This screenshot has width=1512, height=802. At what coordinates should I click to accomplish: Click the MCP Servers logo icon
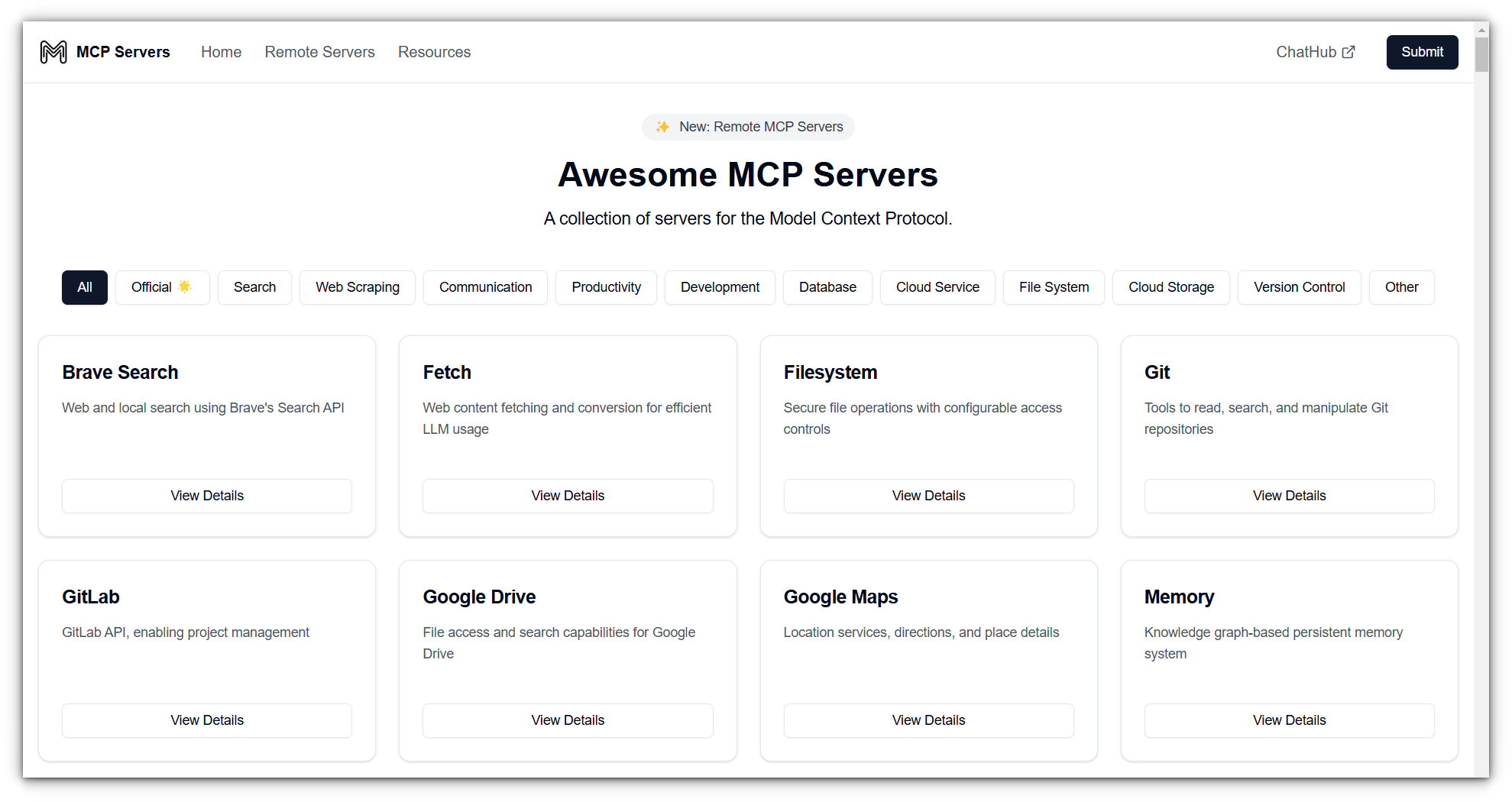[53, 51]
